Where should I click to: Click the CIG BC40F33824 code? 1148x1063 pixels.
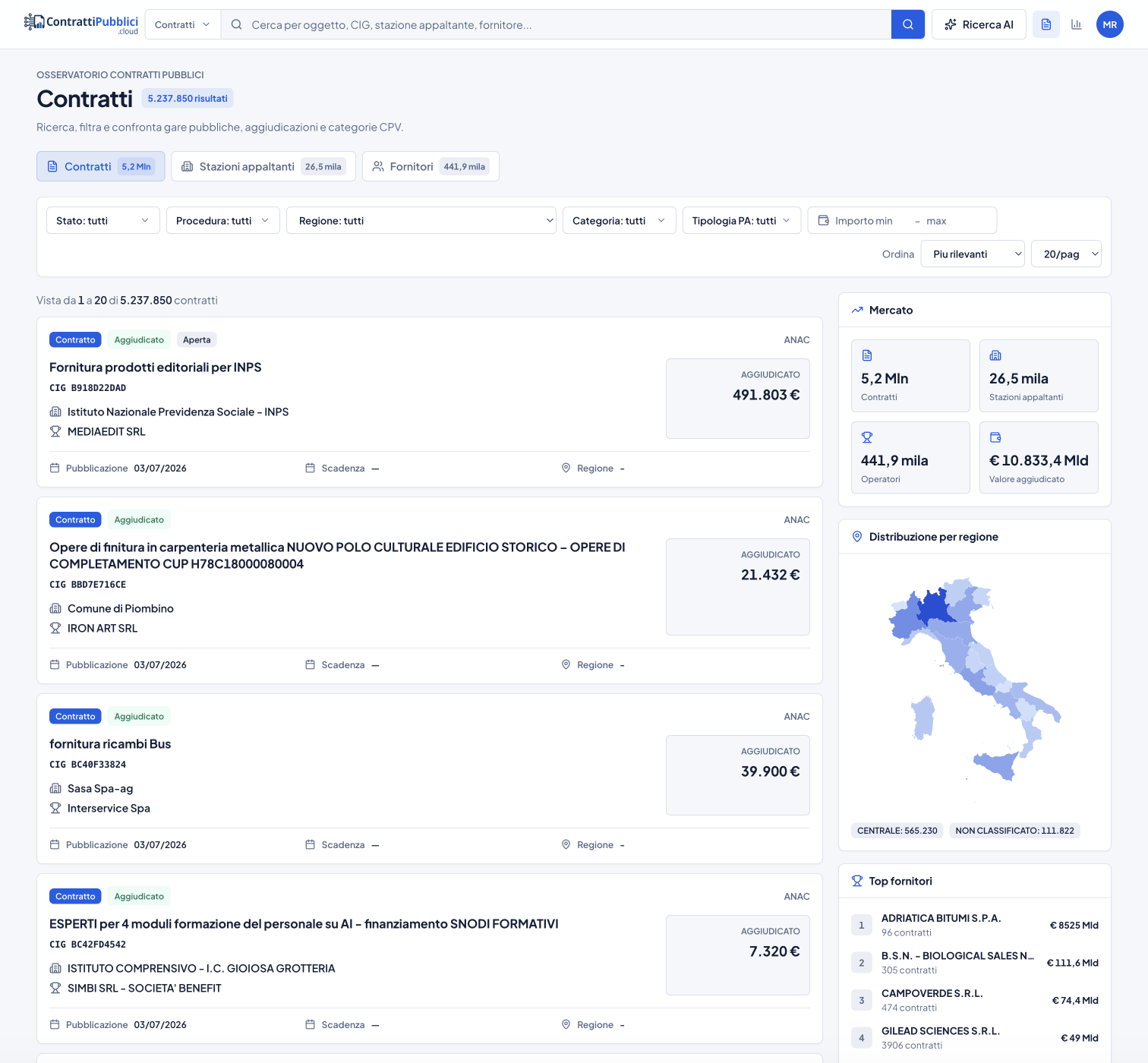87,764
